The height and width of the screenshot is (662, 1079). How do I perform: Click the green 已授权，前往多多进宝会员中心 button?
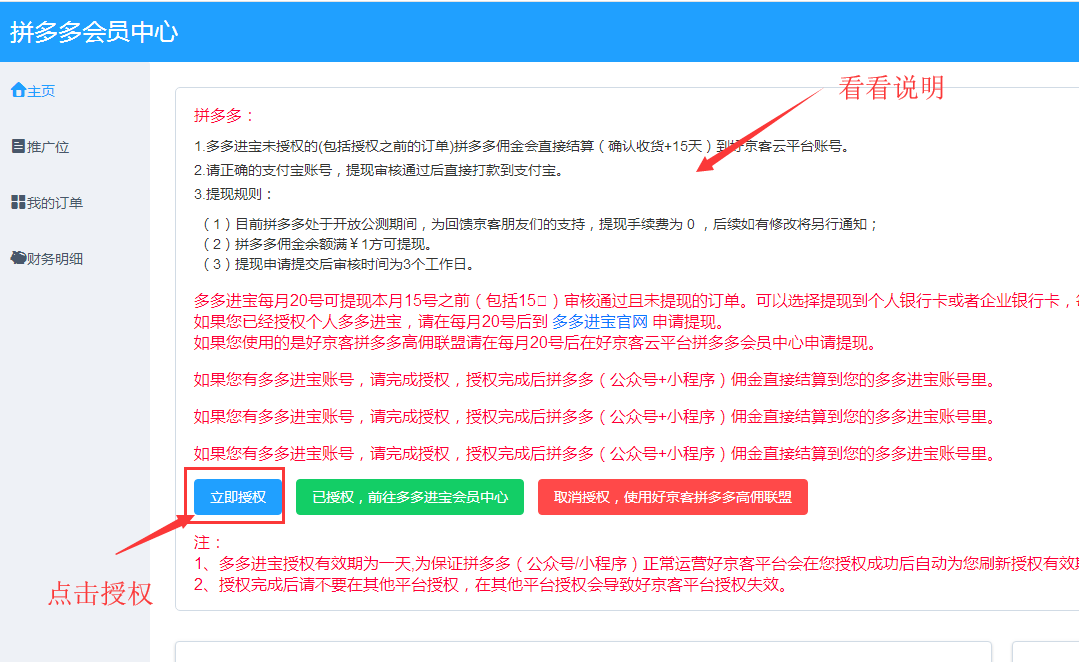point(409,497)
